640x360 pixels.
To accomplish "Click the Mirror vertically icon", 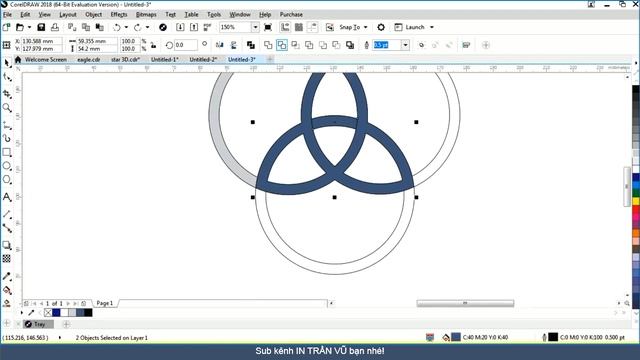I will (x=233, y=45).
